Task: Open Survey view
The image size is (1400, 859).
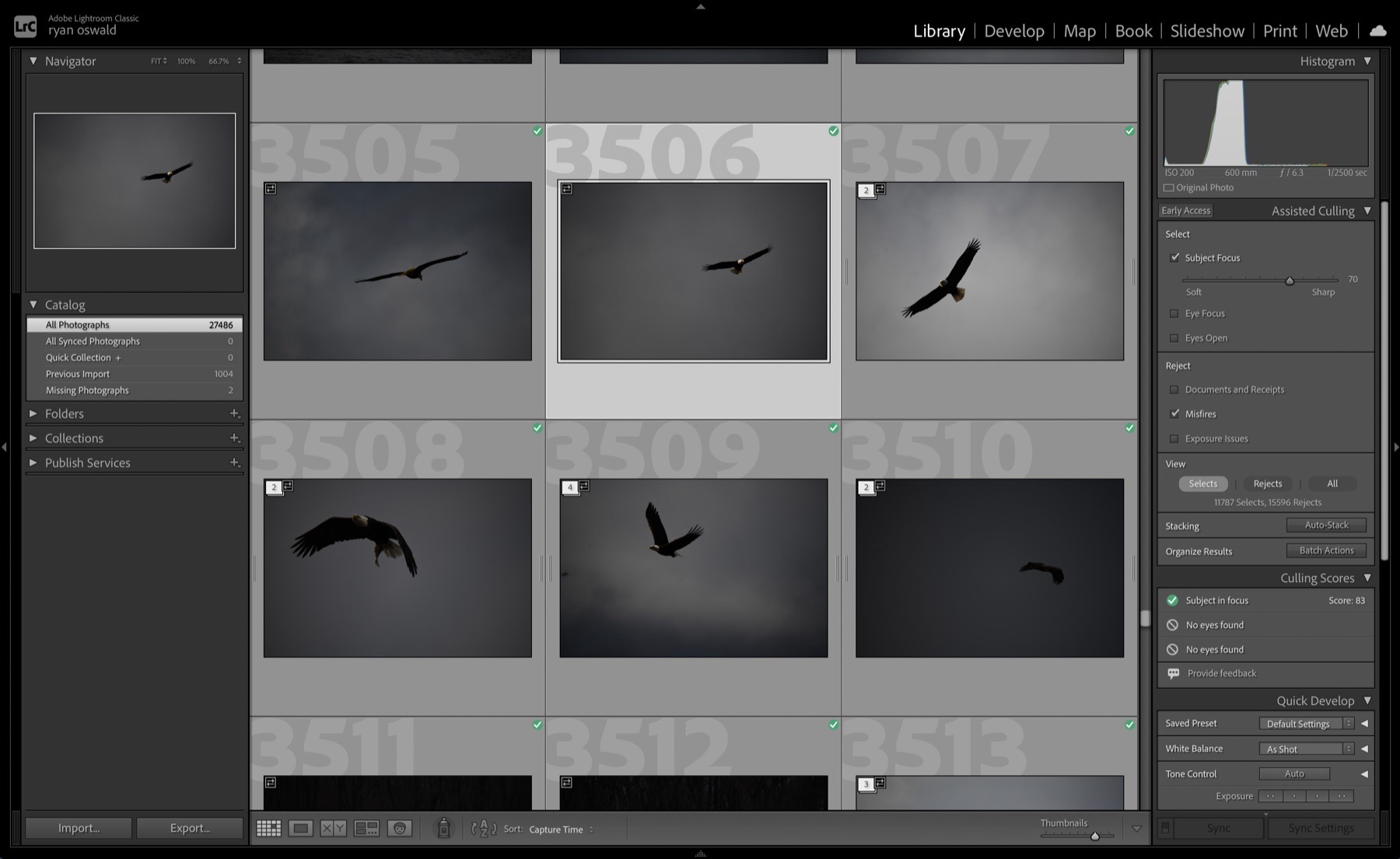Action: coord(366,829)
